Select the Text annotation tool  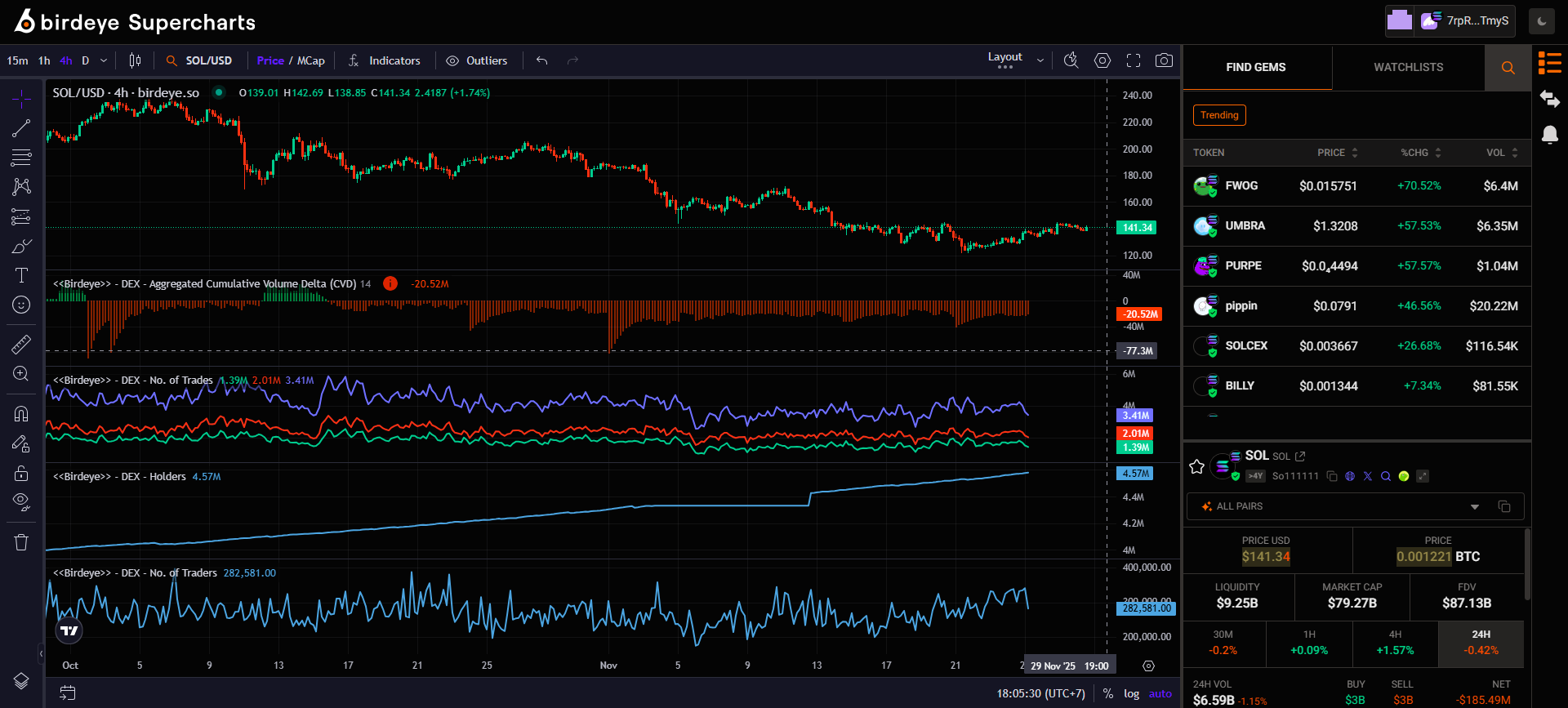[21, 275]
